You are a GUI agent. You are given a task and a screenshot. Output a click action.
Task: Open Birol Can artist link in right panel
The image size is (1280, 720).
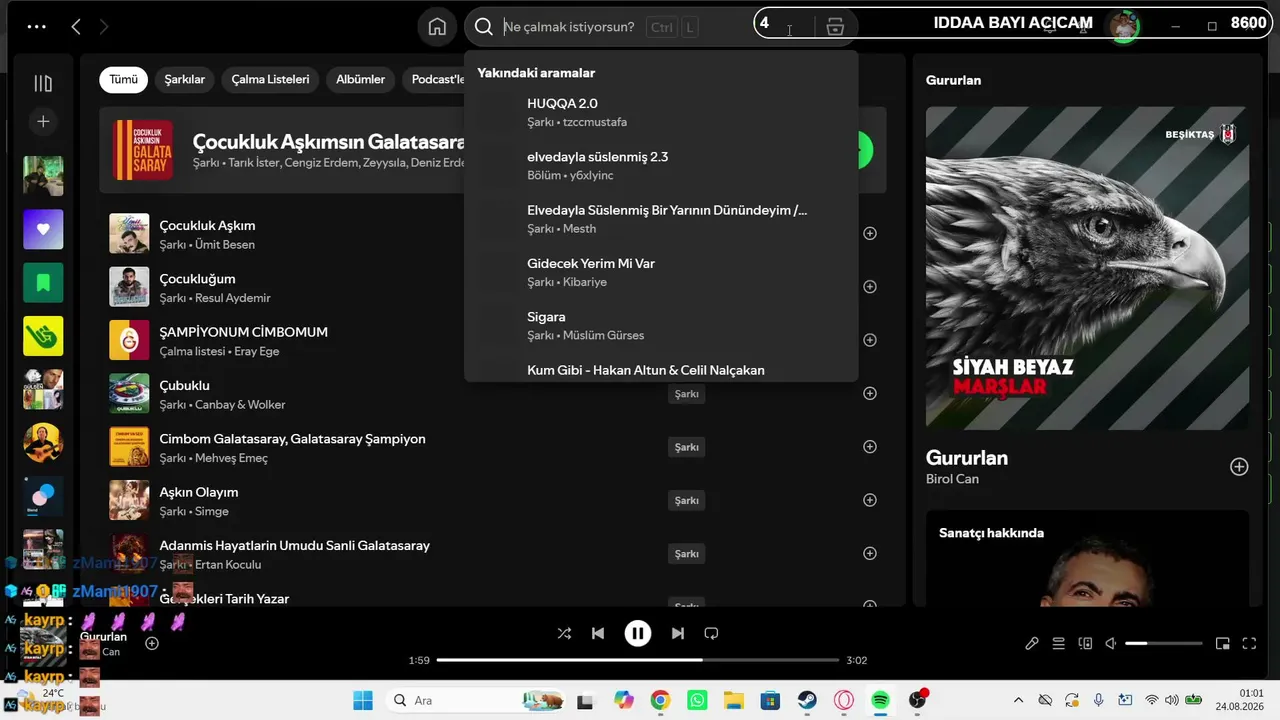(952, 479)
